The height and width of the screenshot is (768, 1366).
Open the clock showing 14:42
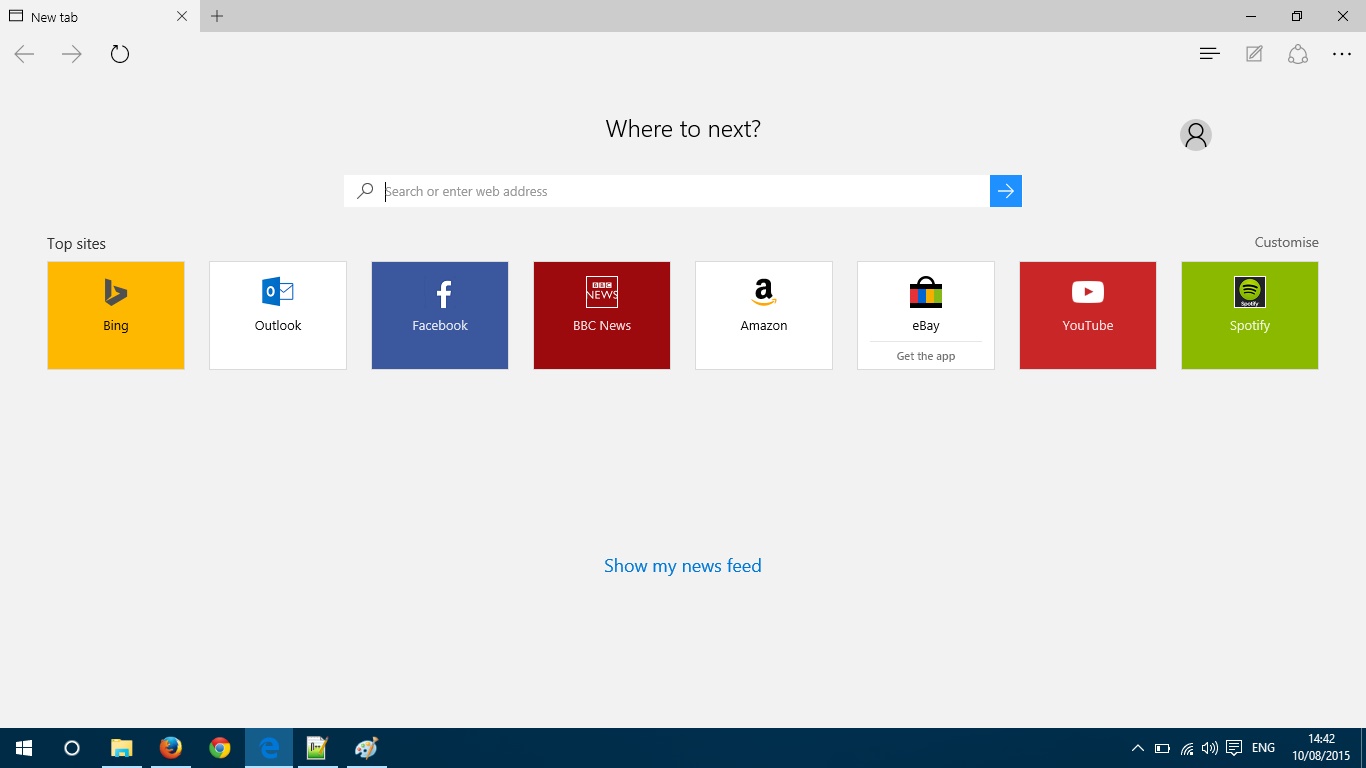(x=1321, y=748)
